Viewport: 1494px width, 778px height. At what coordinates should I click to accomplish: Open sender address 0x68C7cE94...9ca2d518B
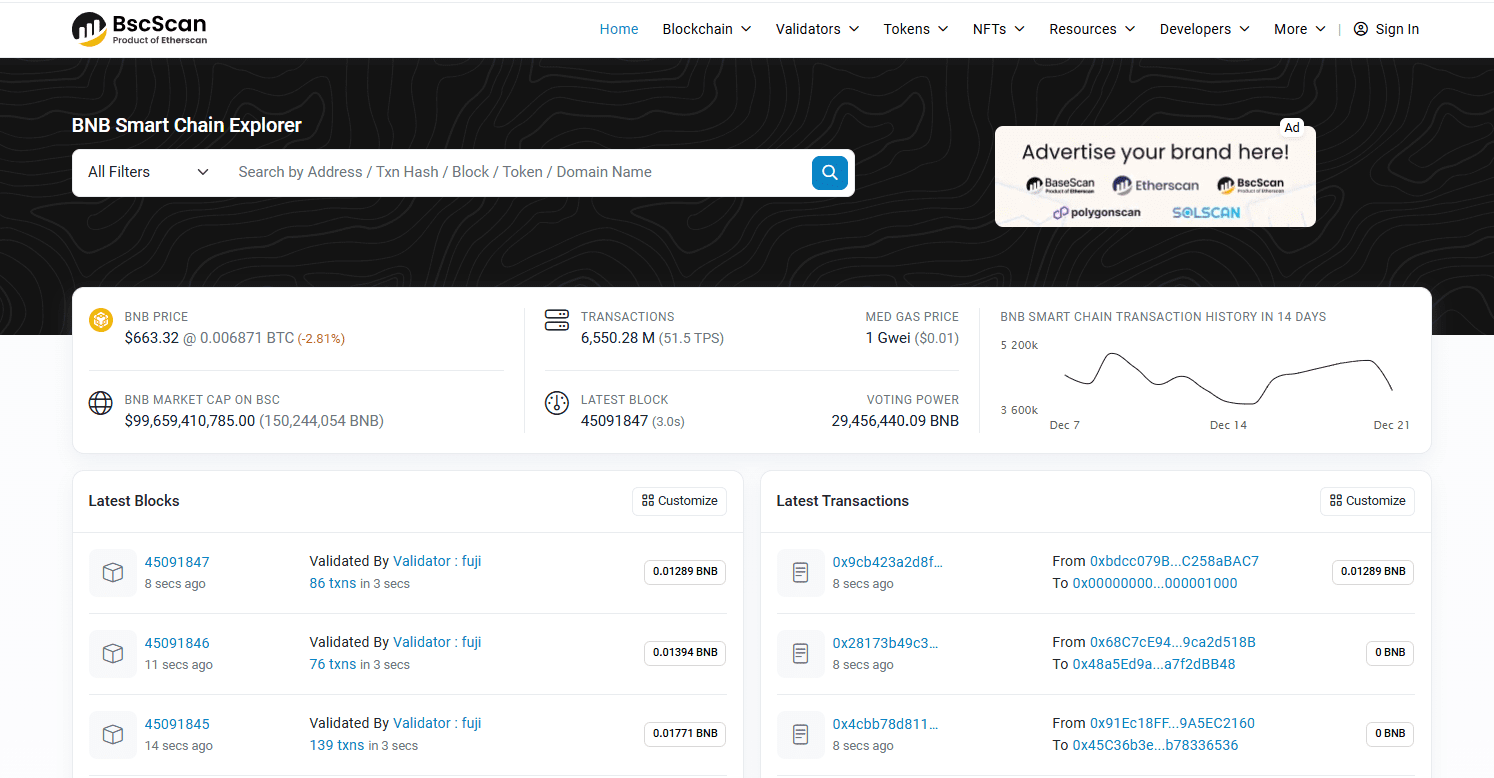pyautogui.click(x=1173, y=642)
